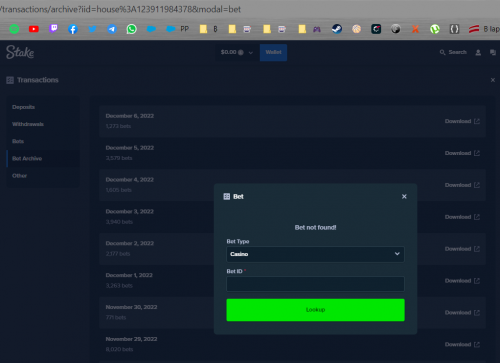Expand the $0.00 balance currency dropdown
Image resolution: width=500 pixels, height=363 pixels.
(x=237, y=52)
